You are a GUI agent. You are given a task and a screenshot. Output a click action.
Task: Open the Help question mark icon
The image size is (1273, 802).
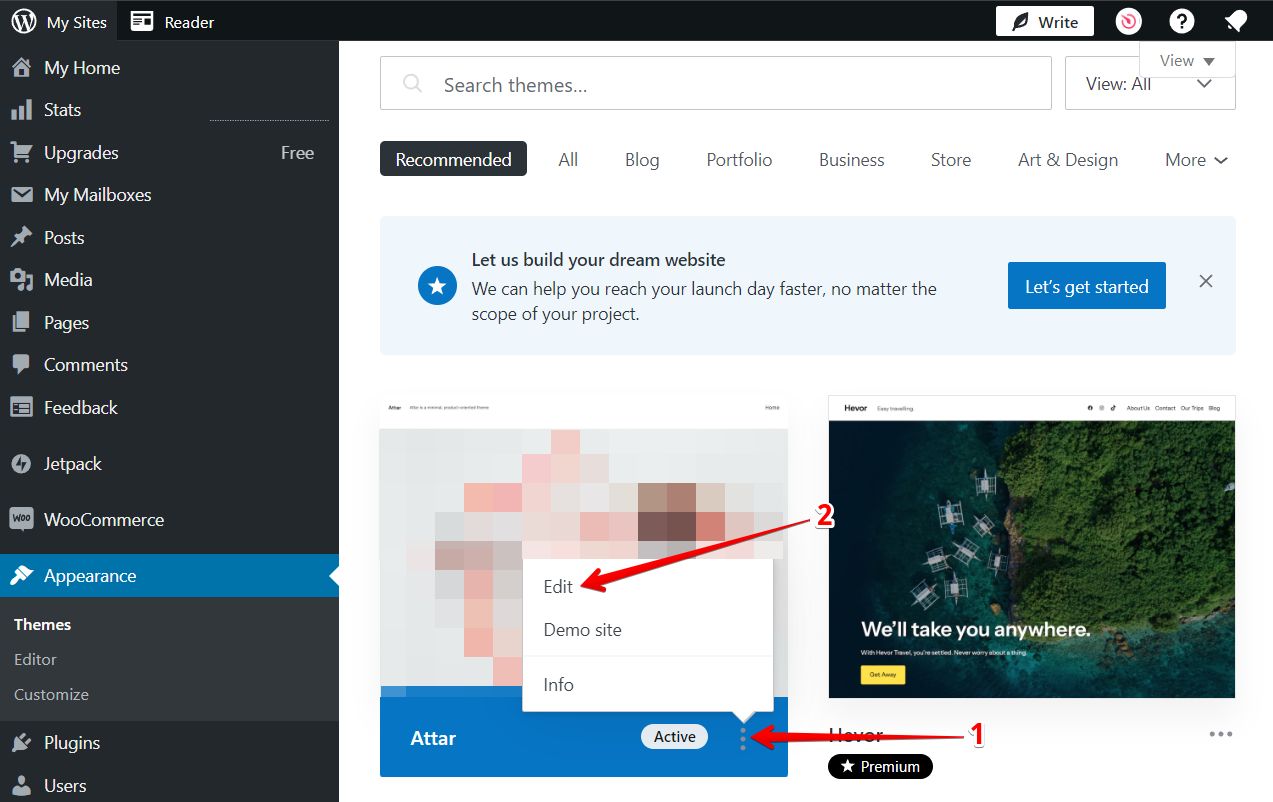(x=1181, y=20)
